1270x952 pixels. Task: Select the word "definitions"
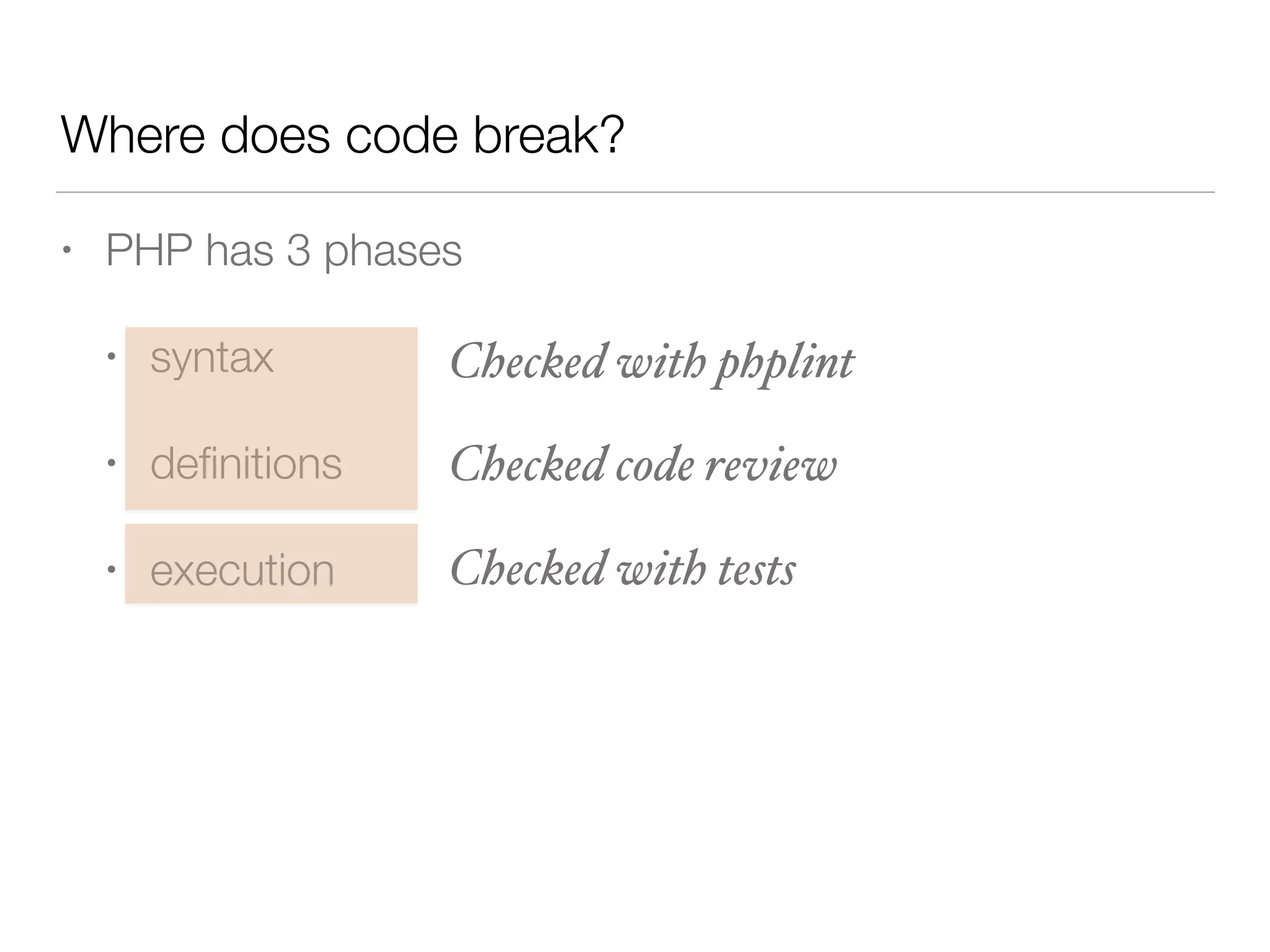click(246, 464)
